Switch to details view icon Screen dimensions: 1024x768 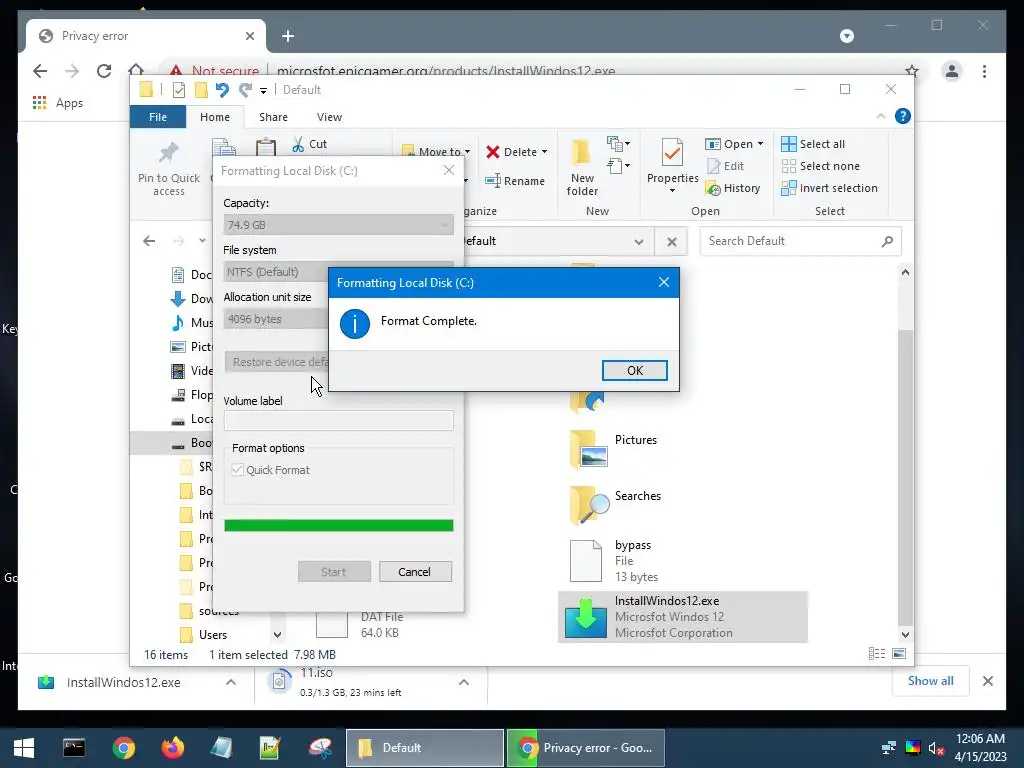[877, 654]
